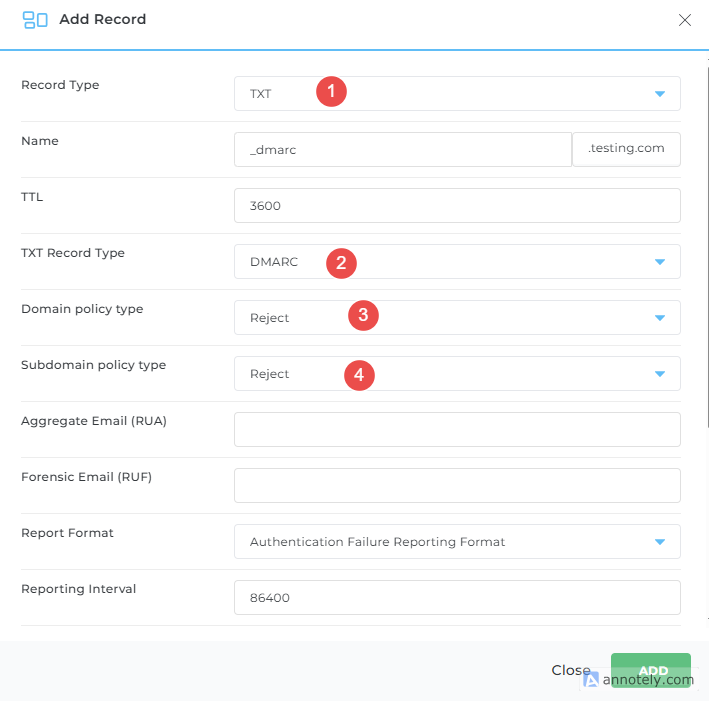709x701 pixels.
Task: Click the red annotation marker 1
Action: pyautogui.click(x=331, y=93)
